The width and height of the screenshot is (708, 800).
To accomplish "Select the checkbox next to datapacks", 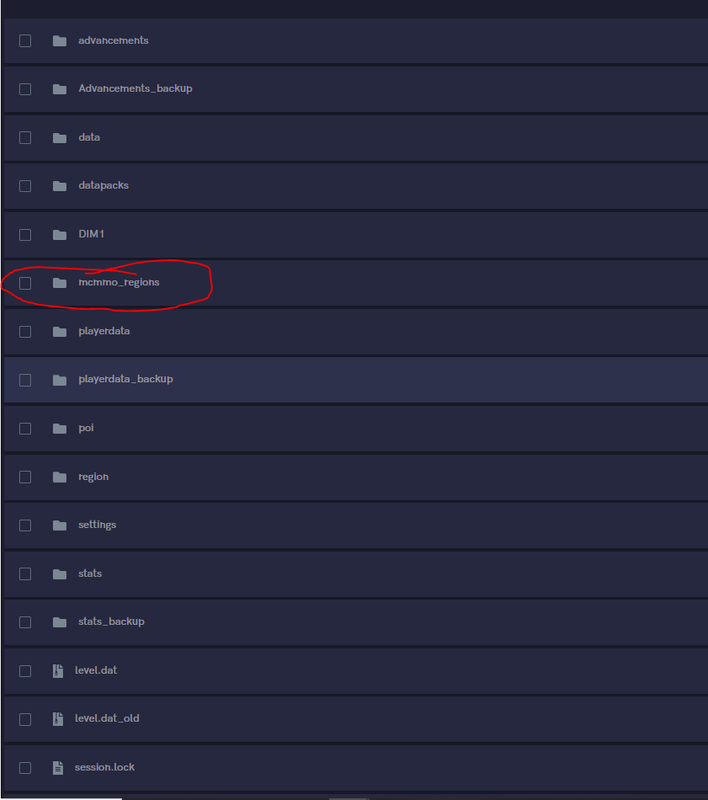I will 25,186.
